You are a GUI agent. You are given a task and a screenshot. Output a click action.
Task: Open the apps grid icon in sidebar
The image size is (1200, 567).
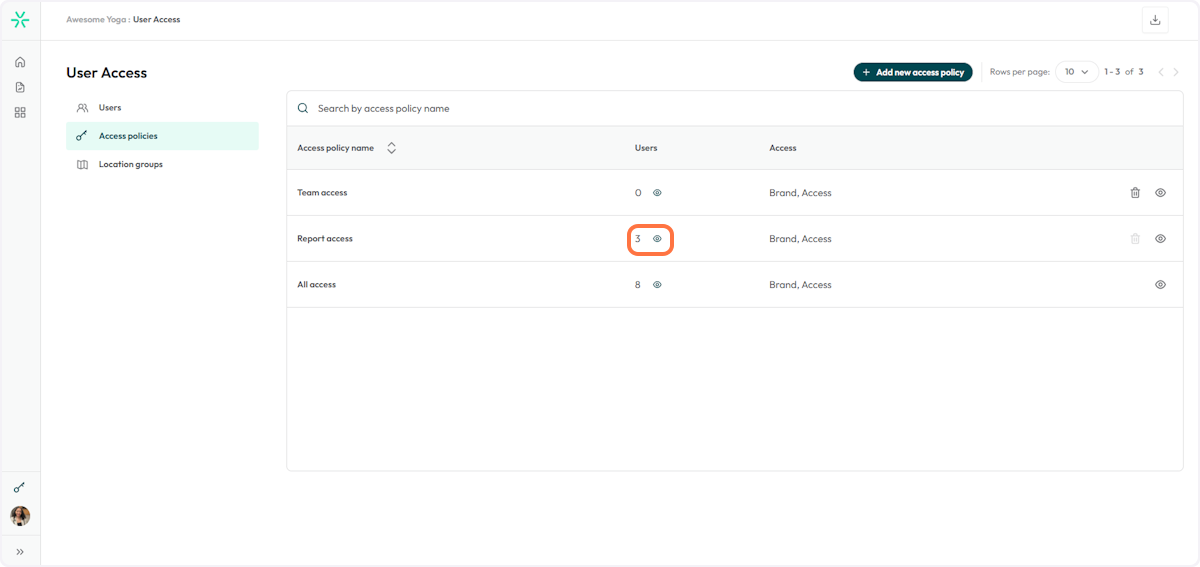(x=20, y=113)
